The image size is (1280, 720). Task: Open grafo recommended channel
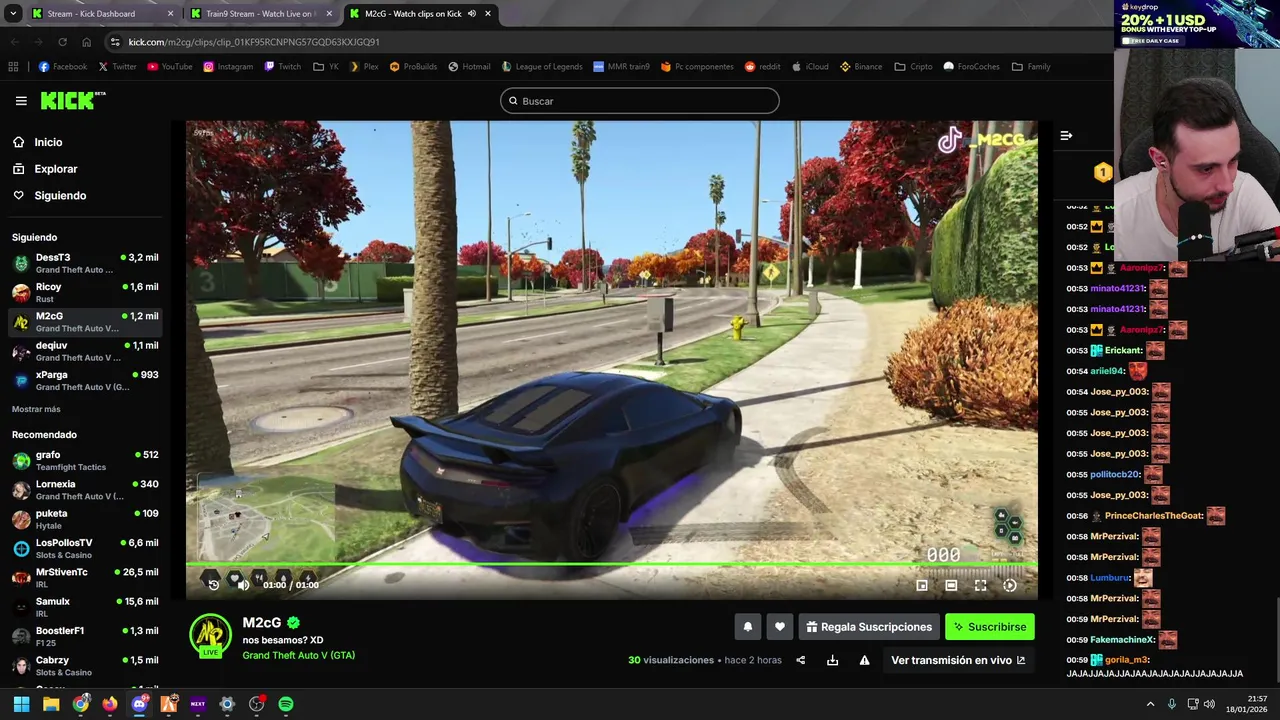point(85,461)
